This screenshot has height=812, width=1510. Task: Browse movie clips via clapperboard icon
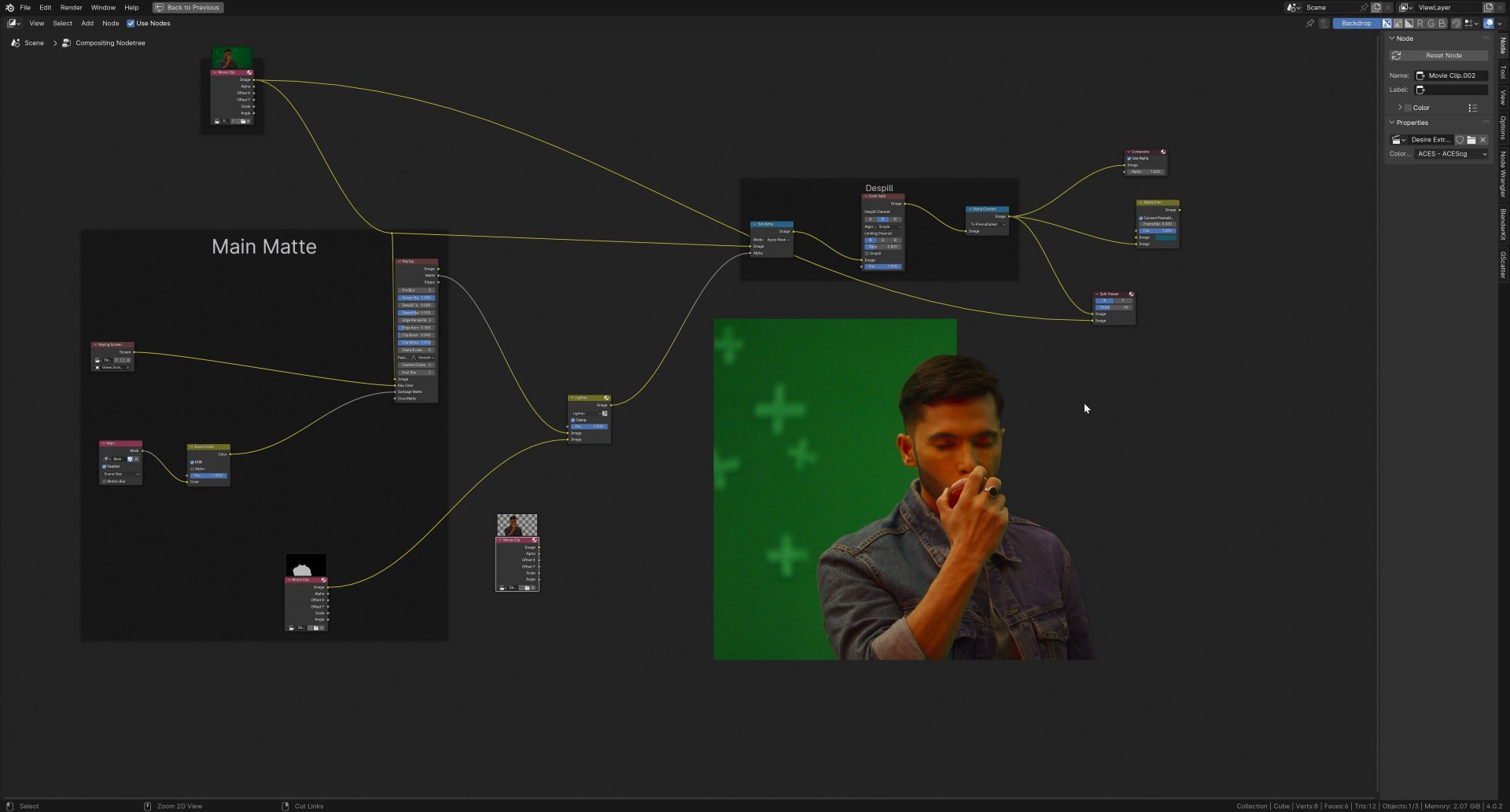[x=1398, y=140]
